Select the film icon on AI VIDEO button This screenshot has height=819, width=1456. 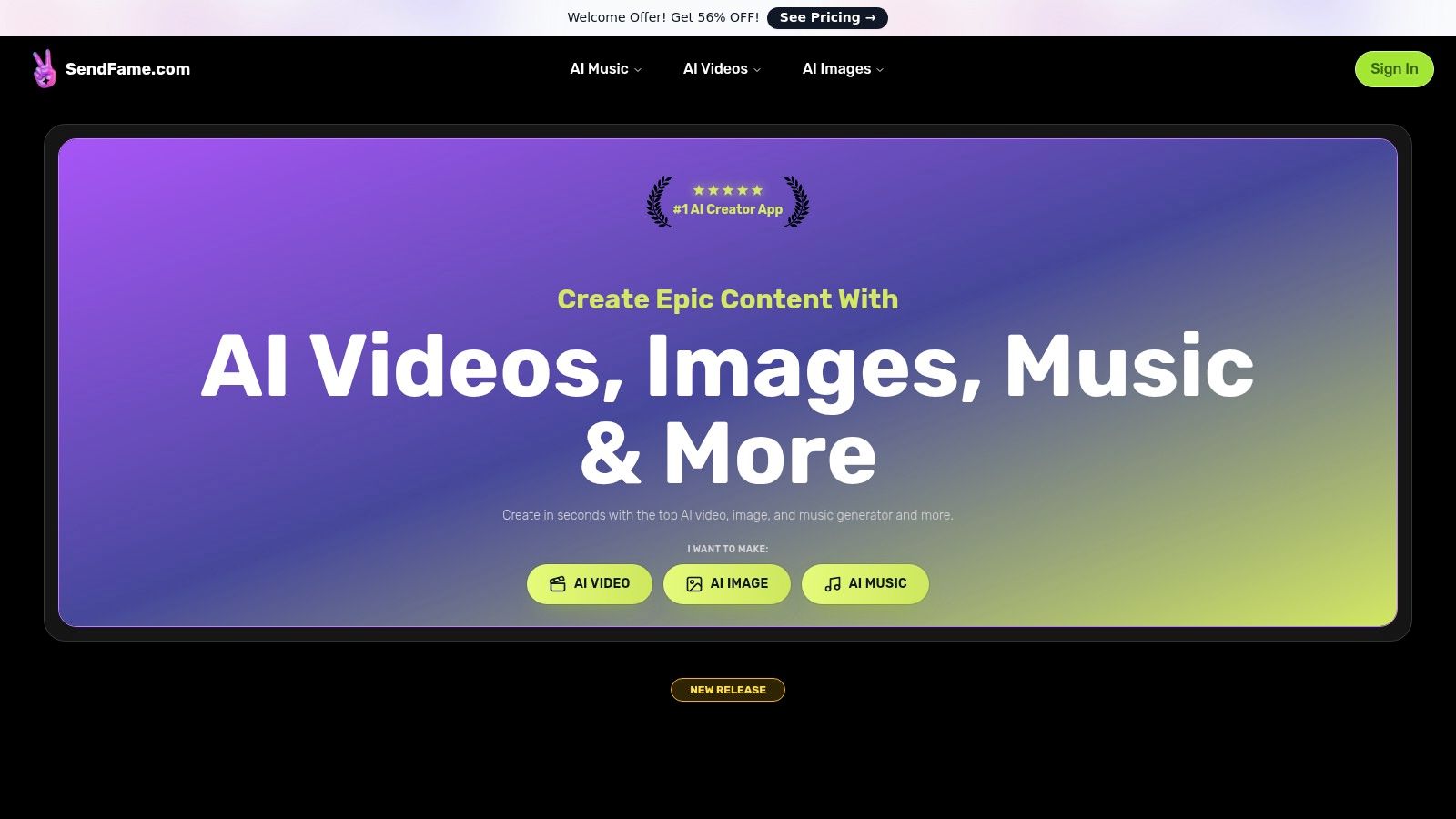558,583
